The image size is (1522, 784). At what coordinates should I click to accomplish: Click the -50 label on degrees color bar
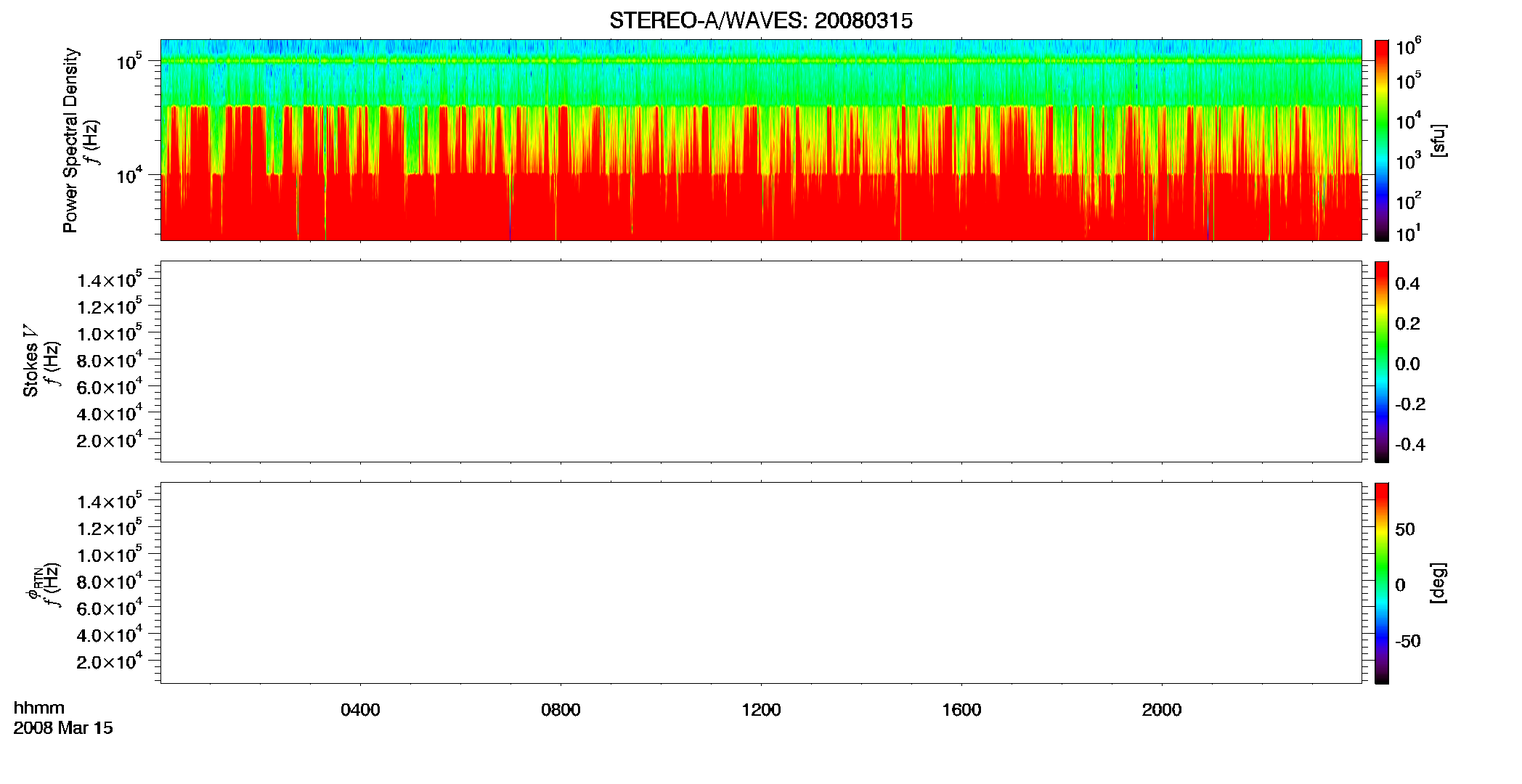[1408, 642]
